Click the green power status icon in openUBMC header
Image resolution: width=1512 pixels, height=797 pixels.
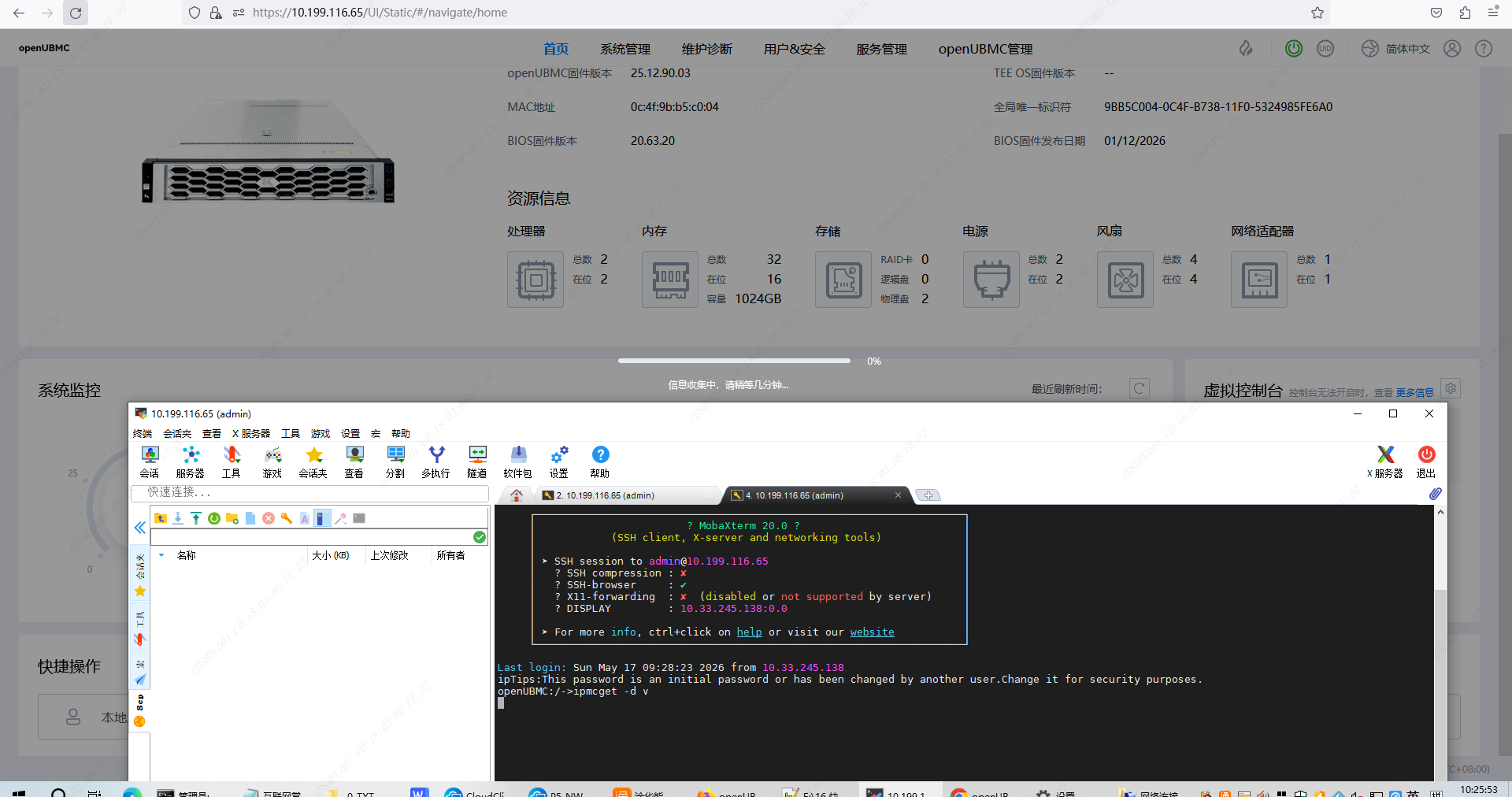coord(1294,49)
